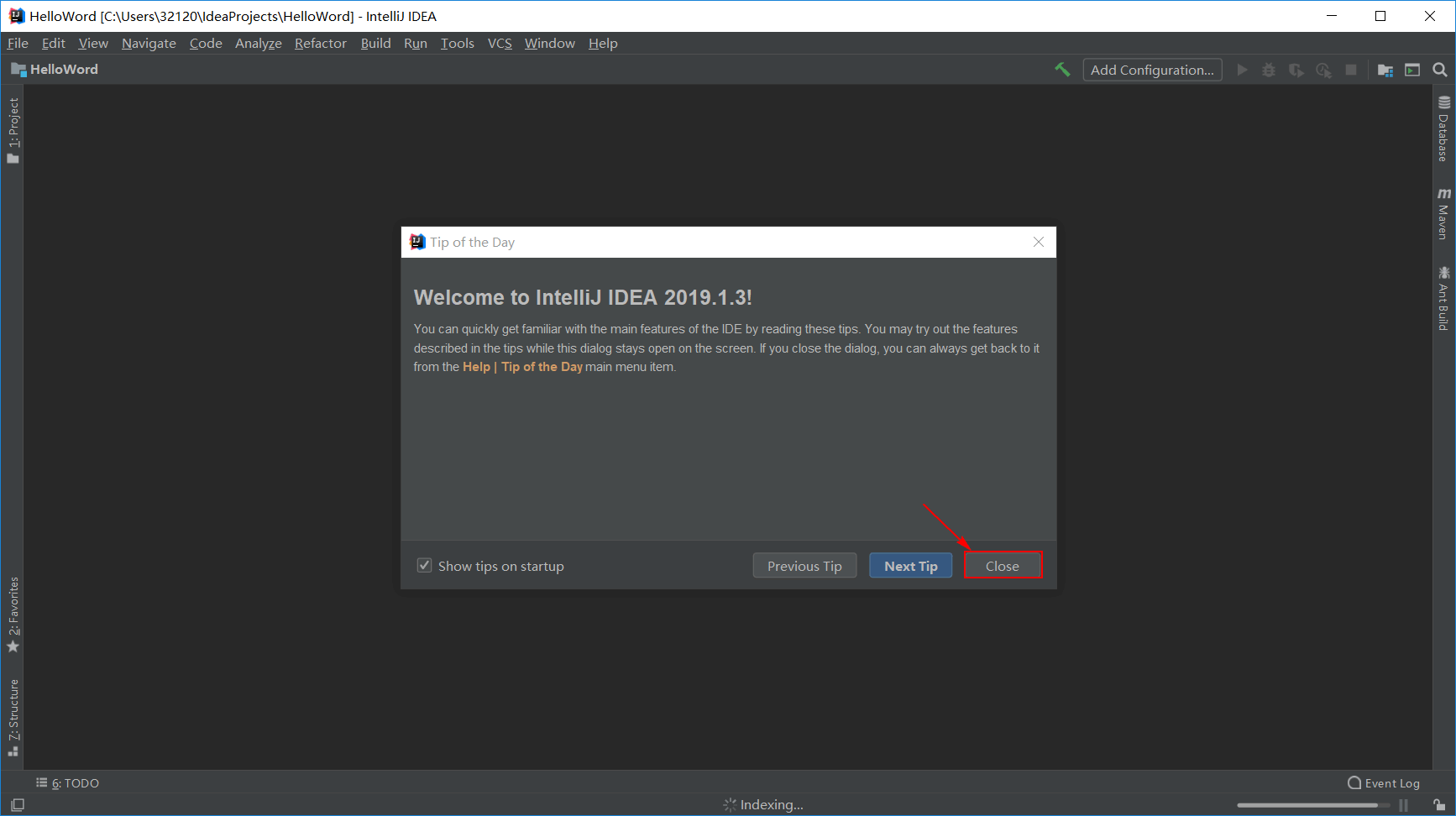The image size is (1456, 816).
Task: Open the Code menu
Action: (206, 44)
